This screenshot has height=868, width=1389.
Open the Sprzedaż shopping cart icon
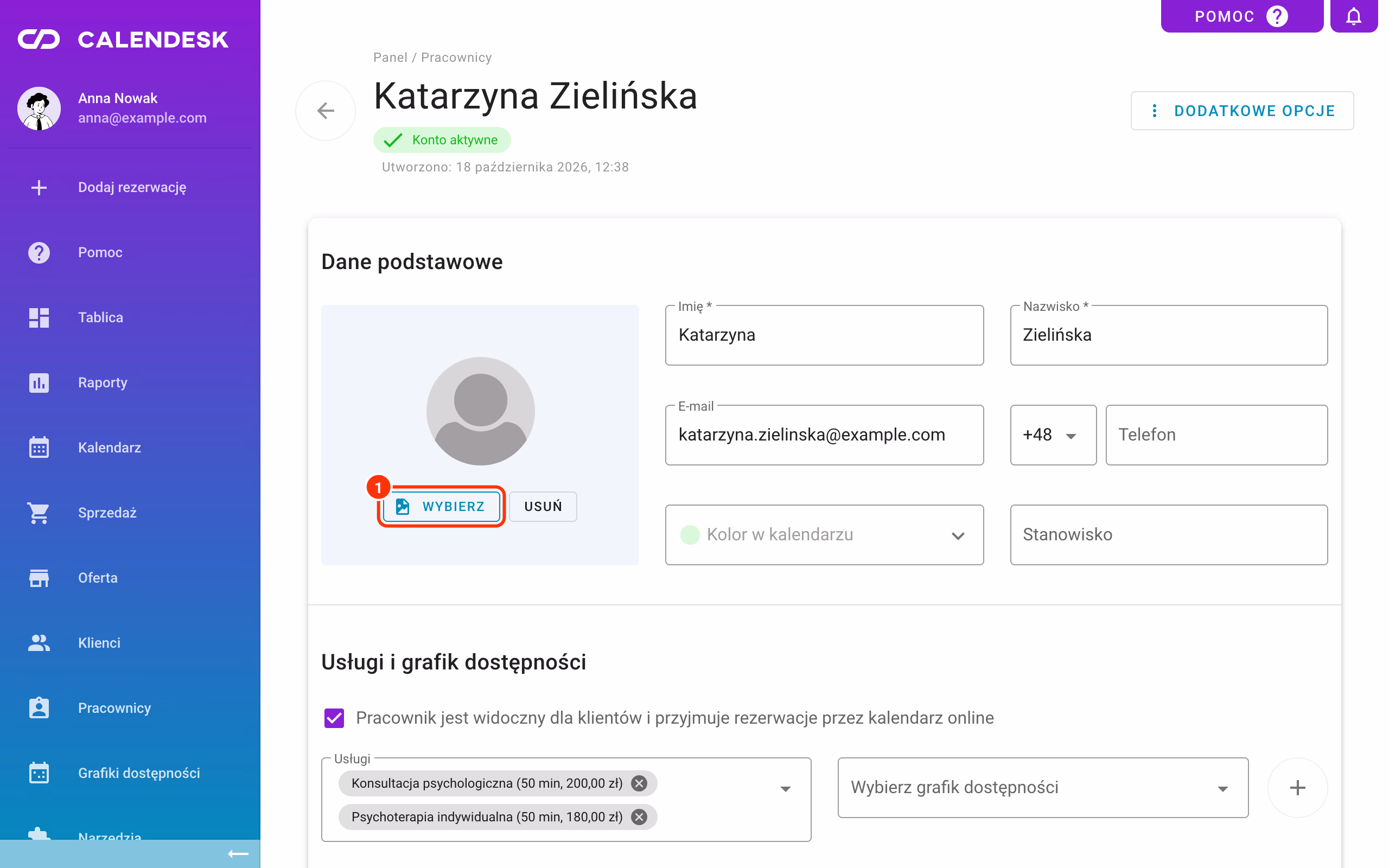(39, 513)
